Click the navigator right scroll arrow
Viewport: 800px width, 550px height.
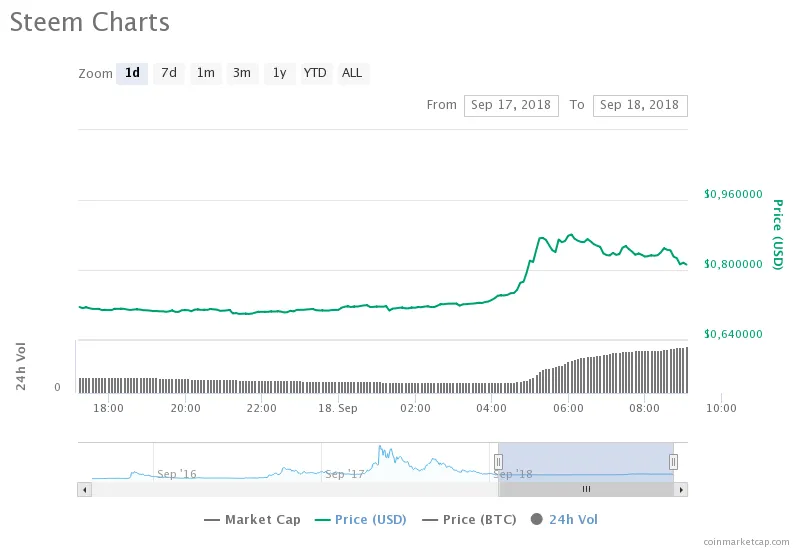[x=681, y=490]
